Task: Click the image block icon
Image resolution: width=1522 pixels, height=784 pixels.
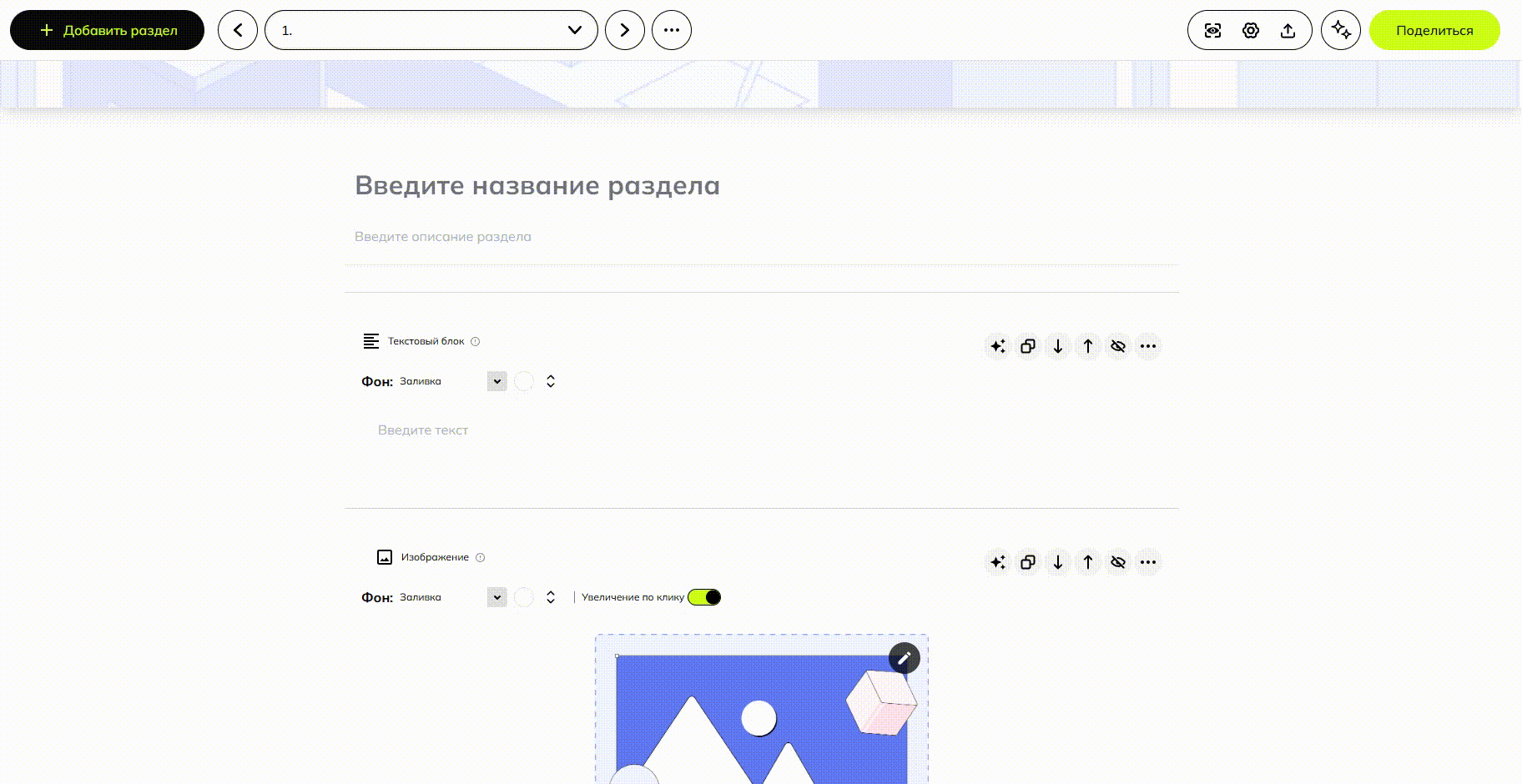Action: [x=385, y=557]
